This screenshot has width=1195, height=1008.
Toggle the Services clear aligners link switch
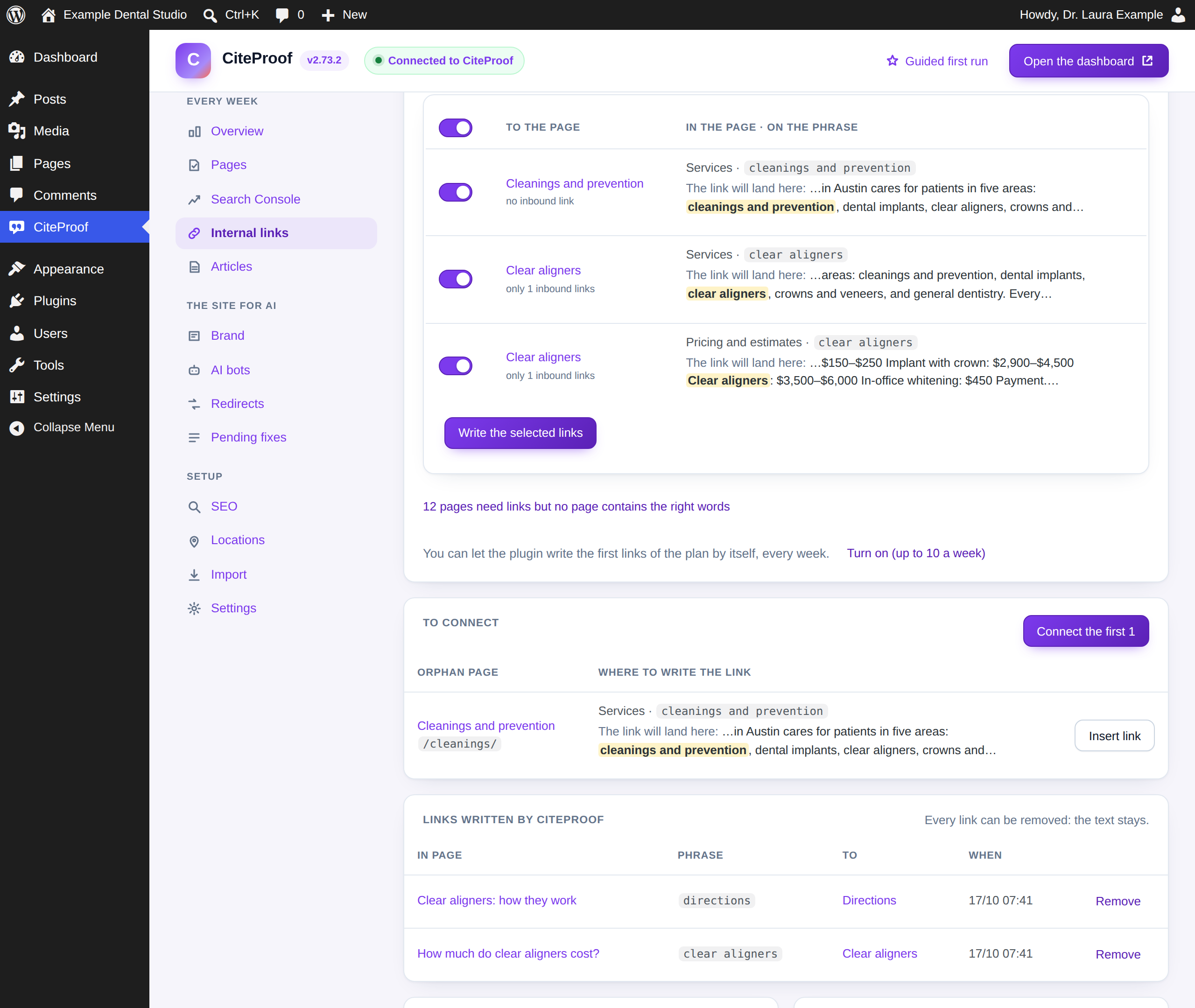click(456, 279)
